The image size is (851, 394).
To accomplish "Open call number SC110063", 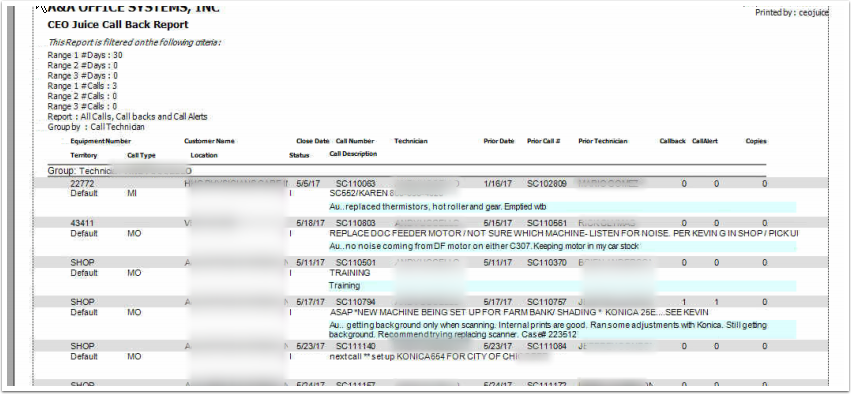I will (355, 184).
